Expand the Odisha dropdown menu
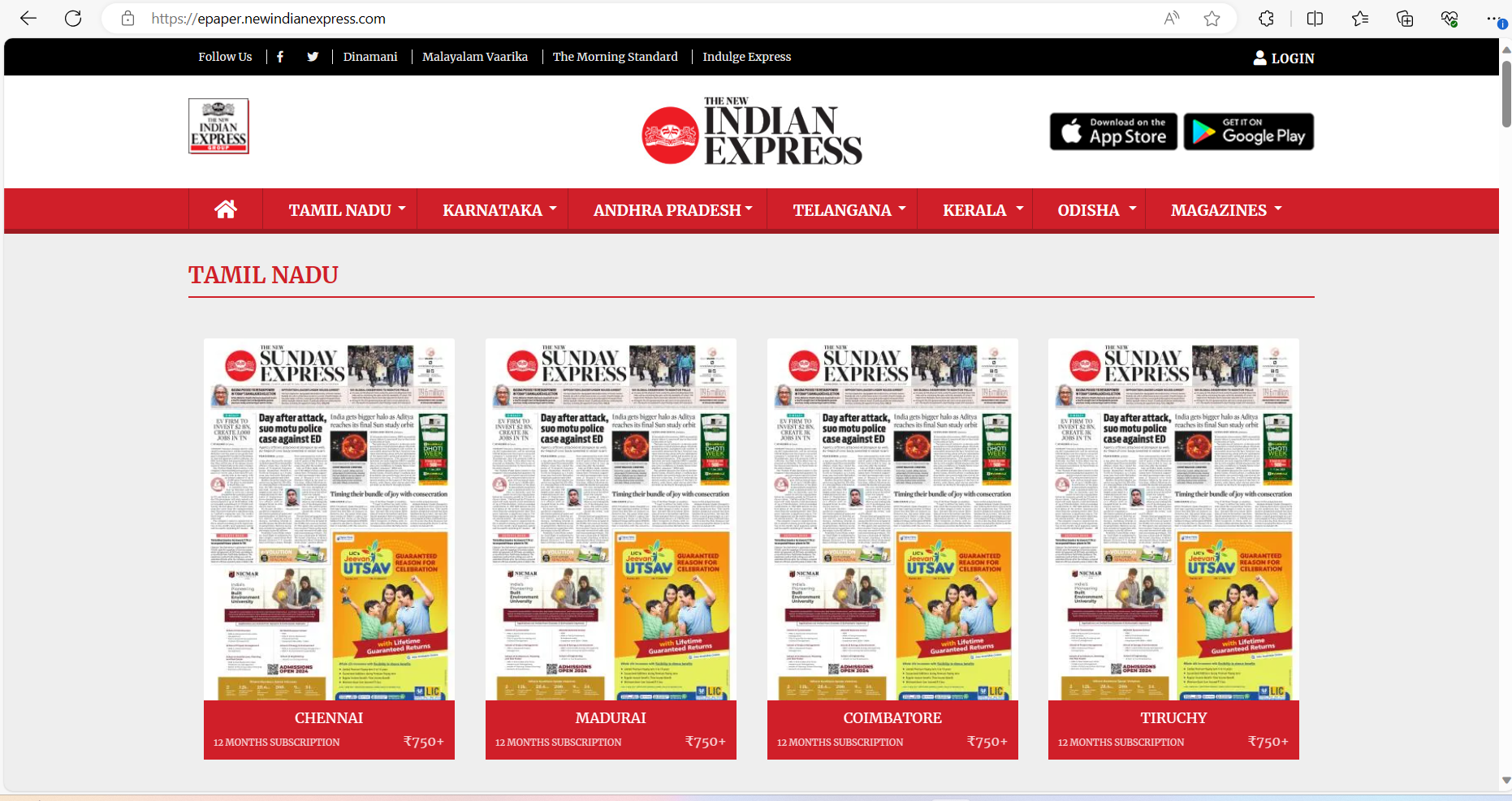 point(1097,210)
